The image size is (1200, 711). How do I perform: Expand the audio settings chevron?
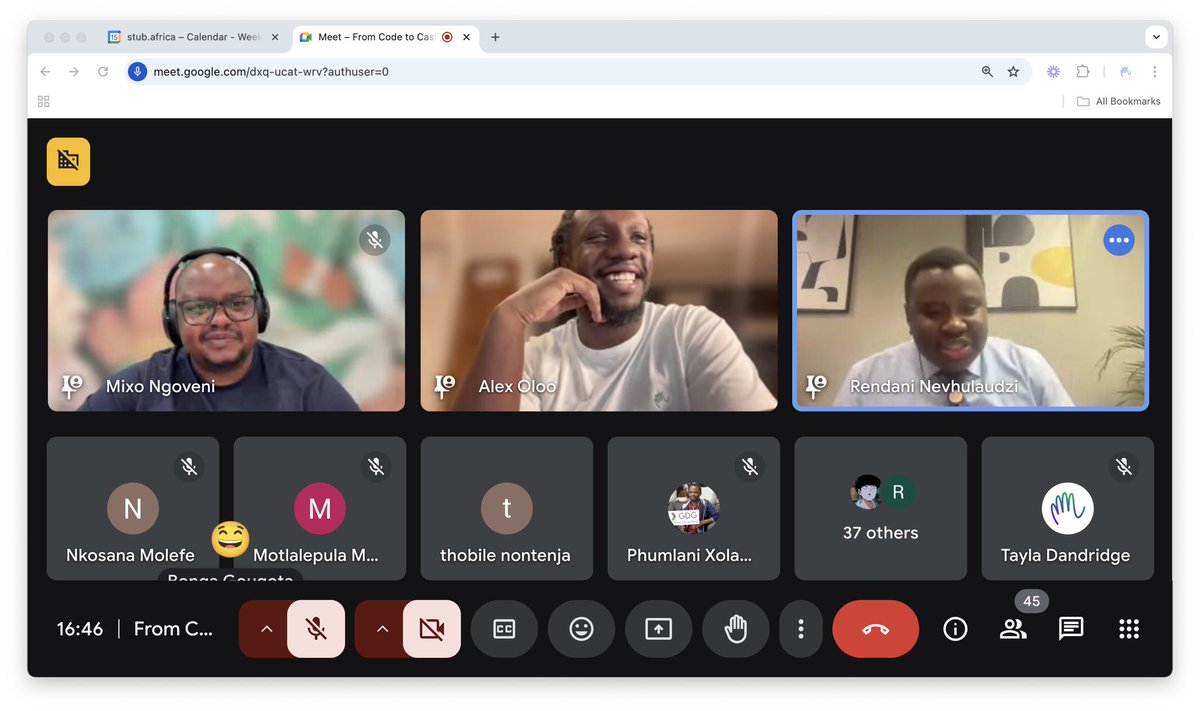[266, 628]
